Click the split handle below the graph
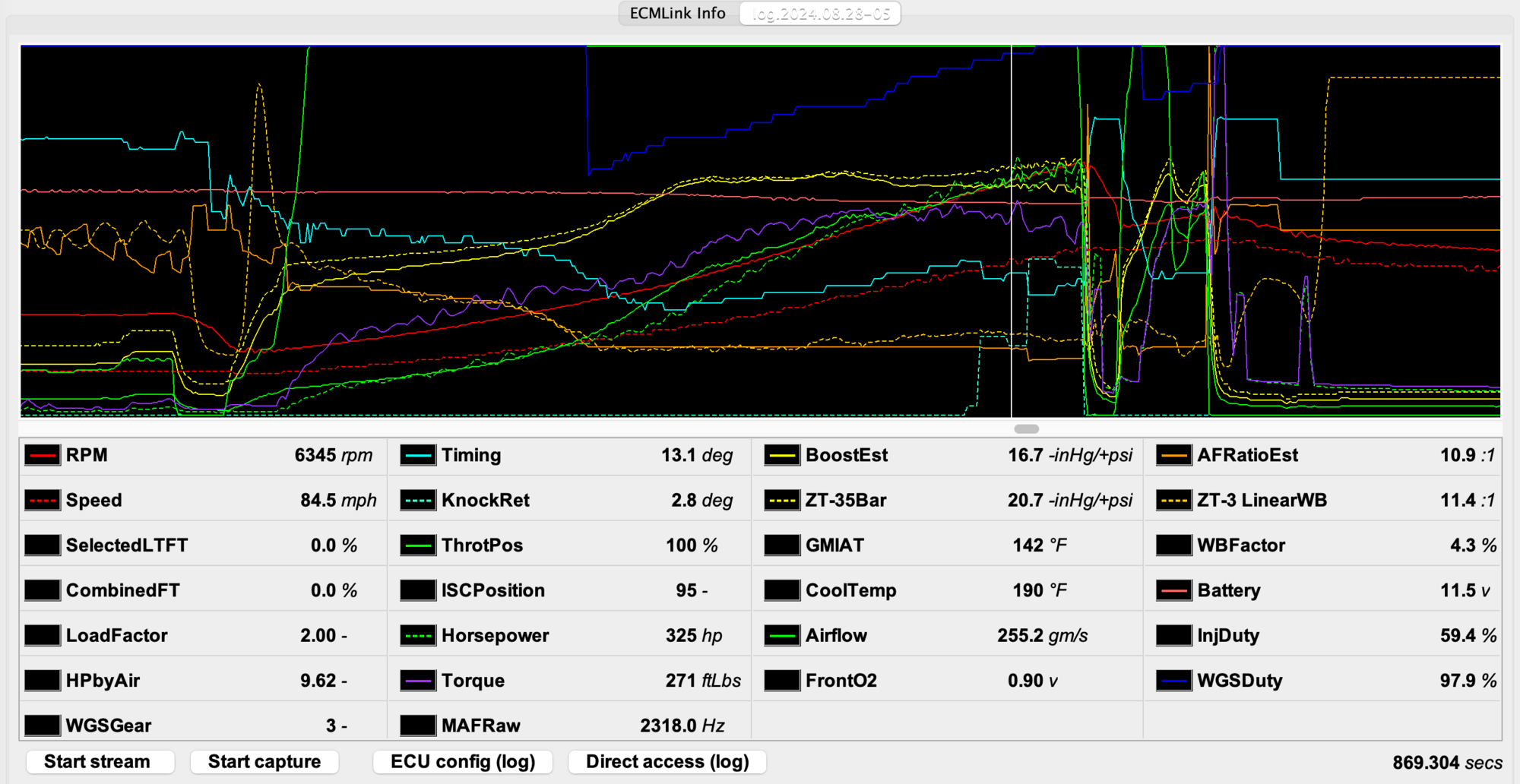1520x784 pixels. [x=1026, y=428]
